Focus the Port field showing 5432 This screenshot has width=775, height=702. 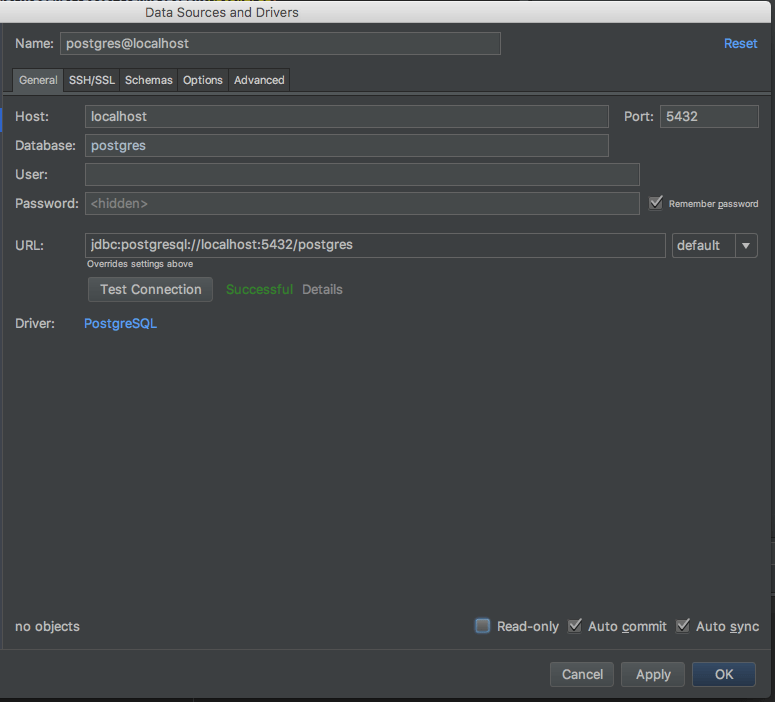(x=709, y=116)
